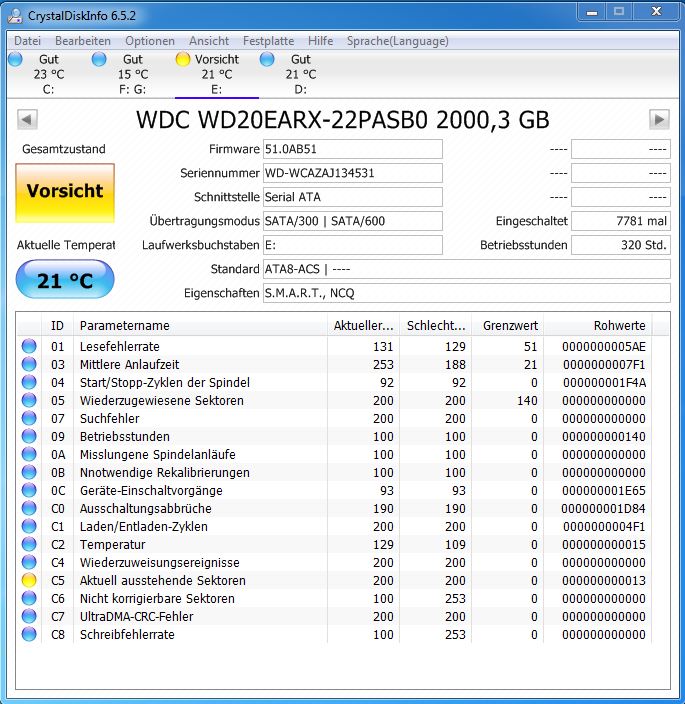Click yellow orb of Aktuell ausstehende Sektoren
The width and height of the screenshot is (685, 704).
pos(29,580)
